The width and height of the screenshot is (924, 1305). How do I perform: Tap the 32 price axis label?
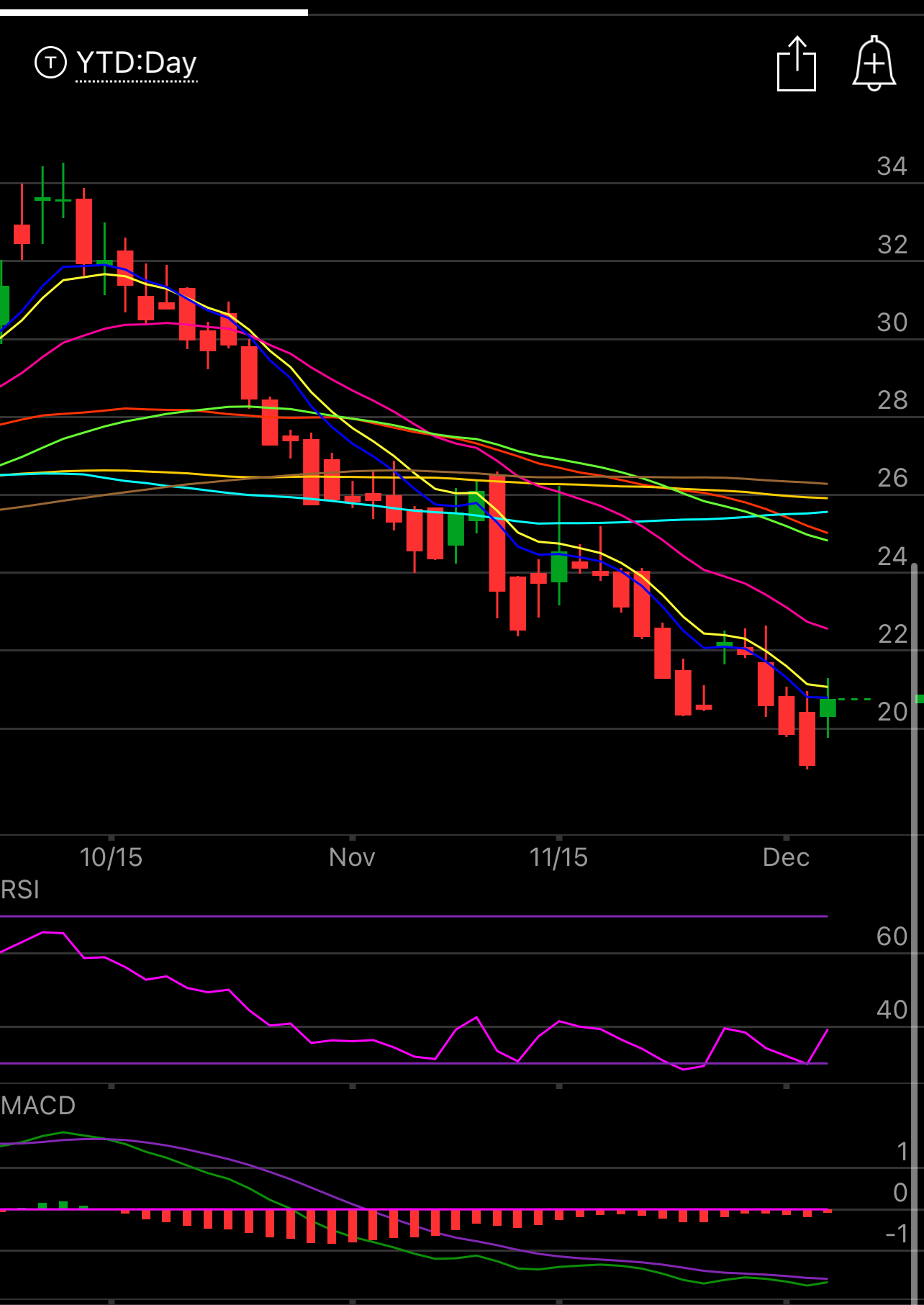[892, 245]
